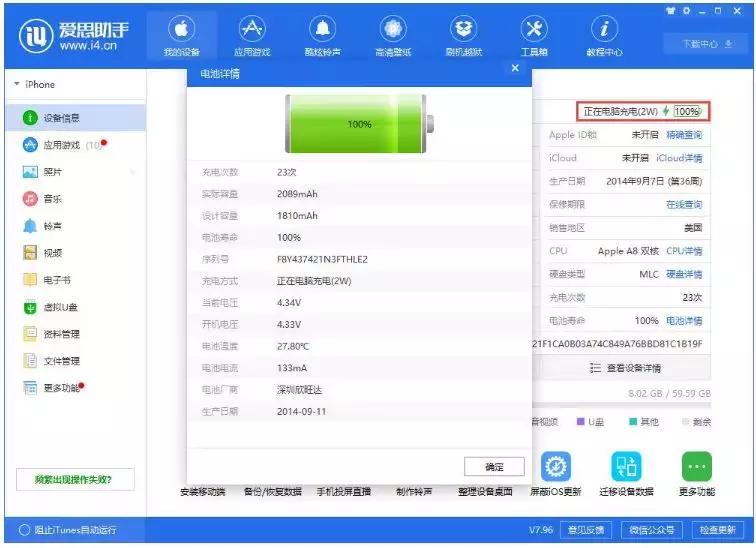Click the 133mA battery current value
The height and width of the screenshot is (548, 756).
point(292,368)
